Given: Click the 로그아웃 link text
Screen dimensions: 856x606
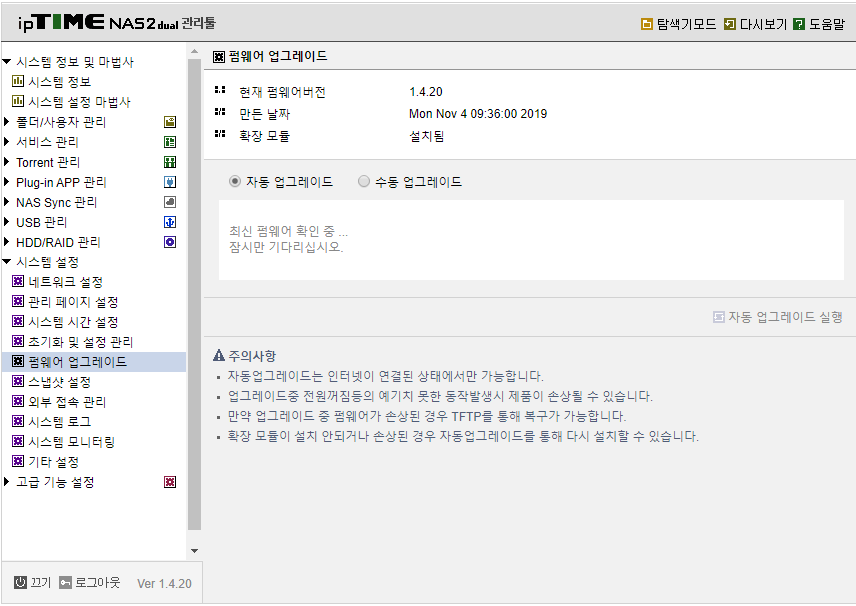Looking at the screenshot, I should click(98, 583).
